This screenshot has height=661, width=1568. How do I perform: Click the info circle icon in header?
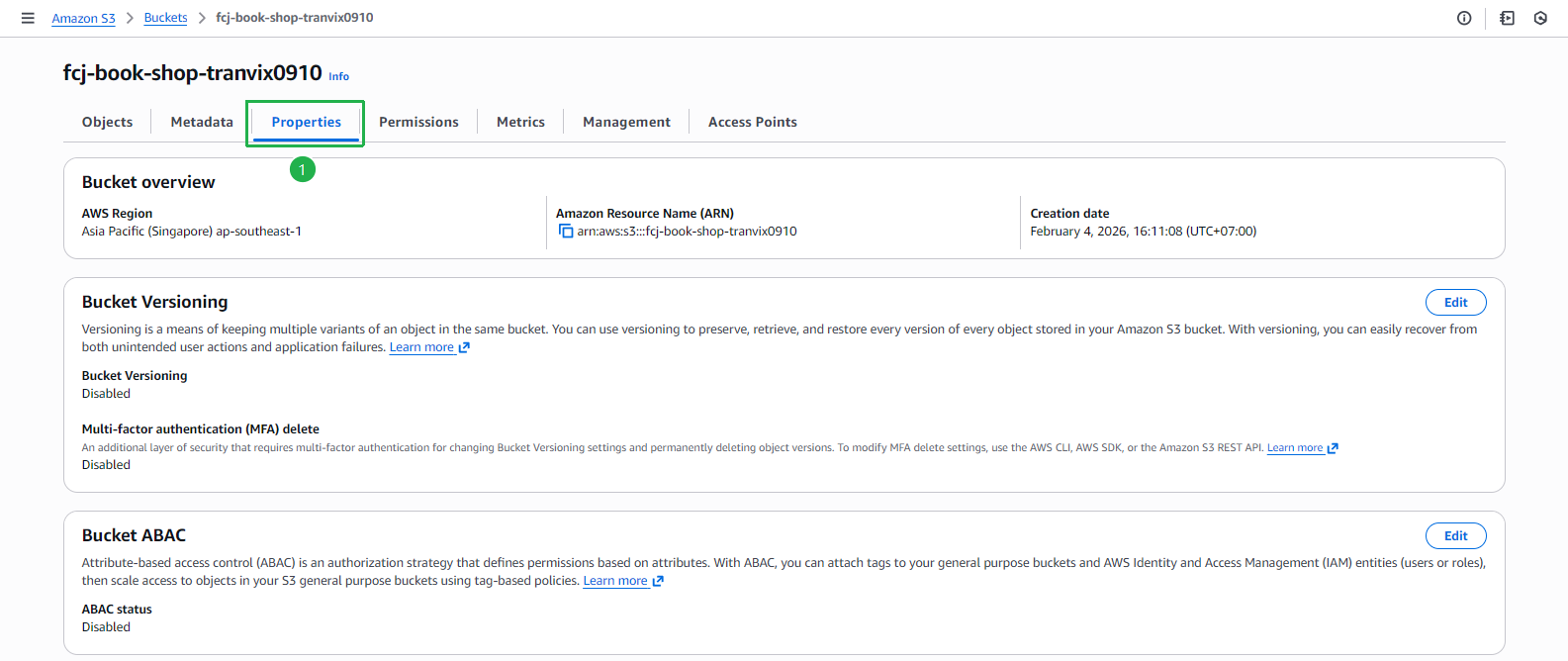click(x=1464, y=18)
